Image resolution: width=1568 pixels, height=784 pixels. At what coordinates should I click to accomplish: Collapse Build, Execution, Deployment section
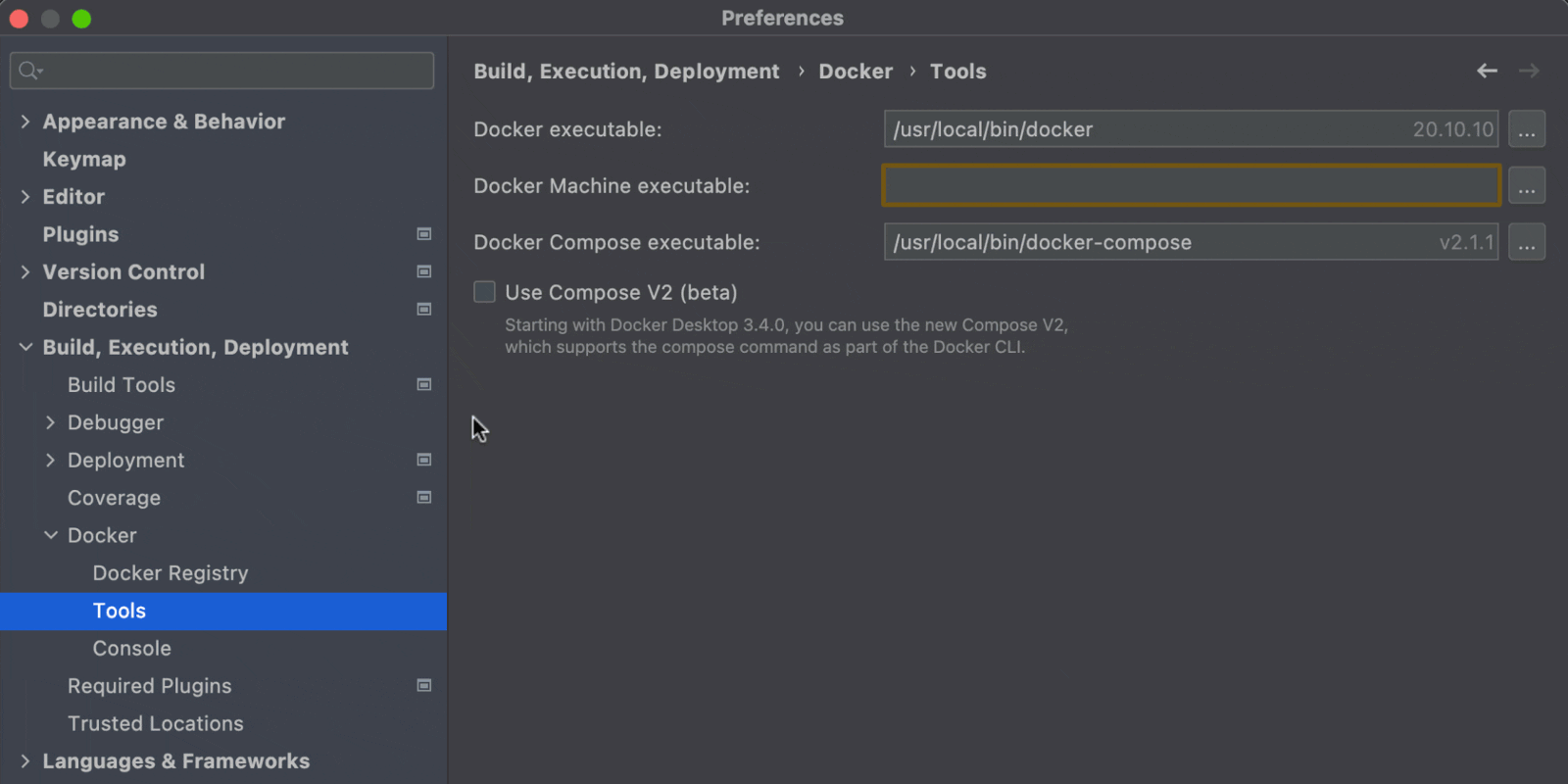click(25, 348)
